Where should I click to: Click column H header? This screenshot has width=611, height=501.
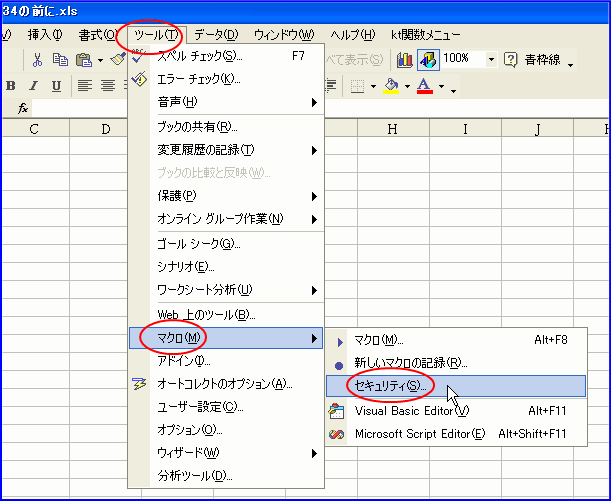pyautogui.click(x=393, y=128)
